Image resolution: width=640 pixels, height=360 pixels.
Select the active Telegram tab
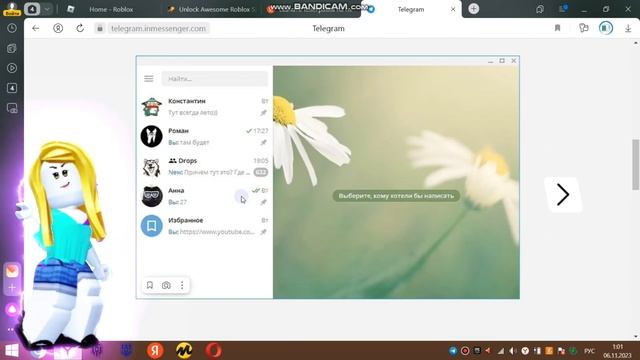[411, 9]
